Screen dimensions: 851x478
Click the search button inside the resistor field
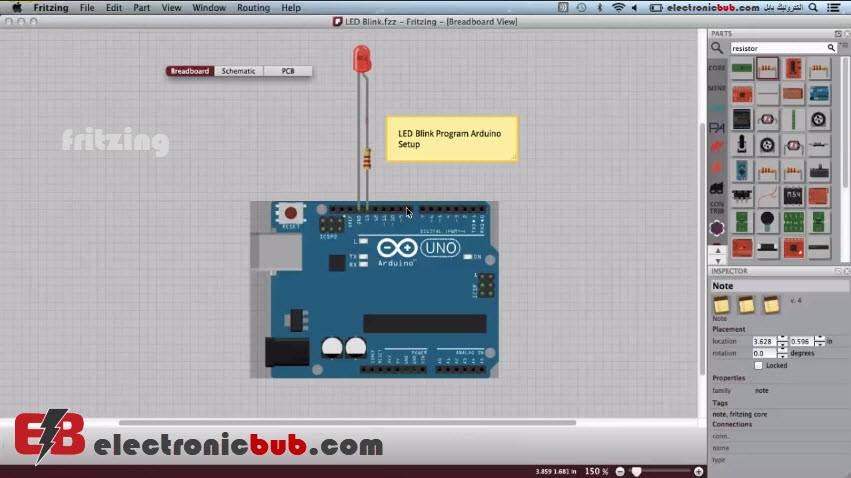pos(831,48)
